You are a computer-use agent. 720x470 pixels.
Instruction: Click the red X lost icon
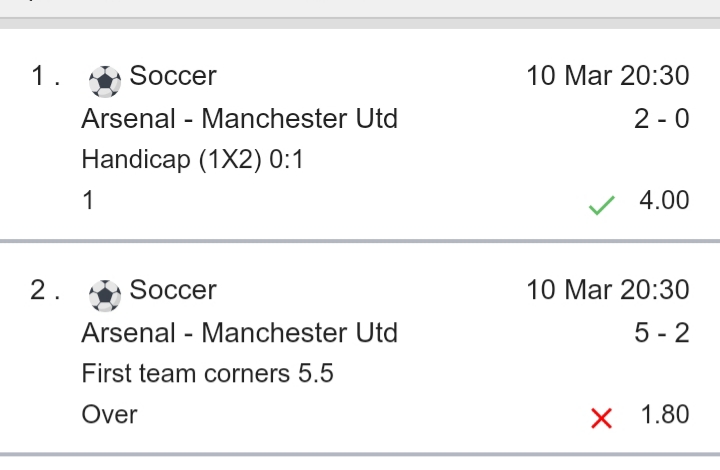pos(601,418)
